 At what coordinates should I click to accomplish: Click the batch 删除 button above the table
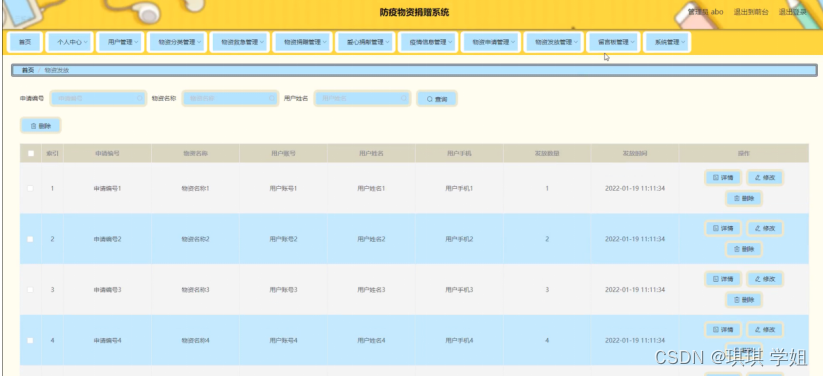tap(40, 126)
